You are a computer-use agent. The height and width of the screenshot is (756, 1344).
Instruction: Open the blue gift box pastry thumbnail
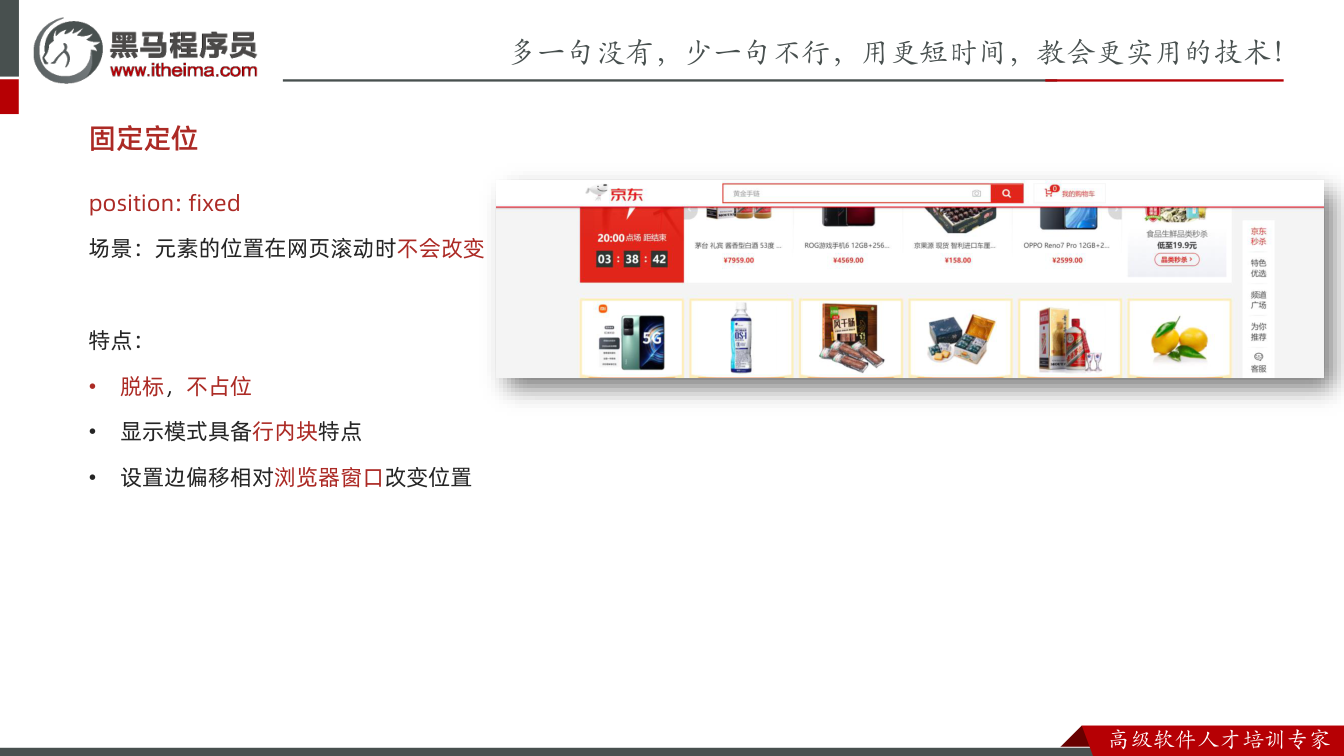960,338
